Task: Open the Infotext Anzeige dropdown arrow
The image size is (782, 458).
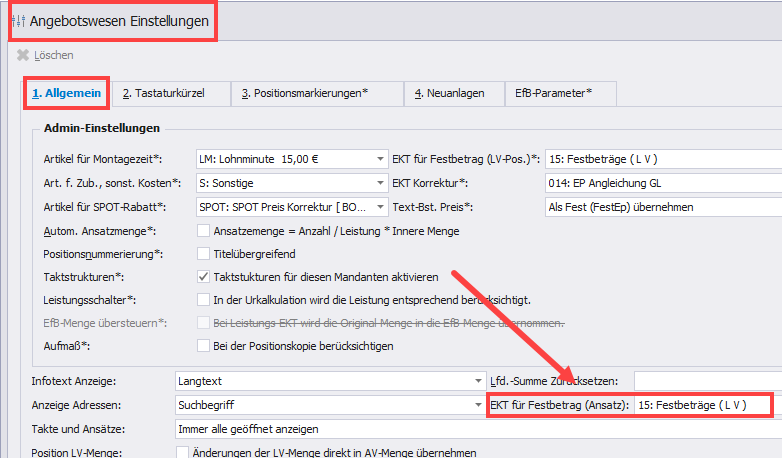Action: [x=478, y=381]
